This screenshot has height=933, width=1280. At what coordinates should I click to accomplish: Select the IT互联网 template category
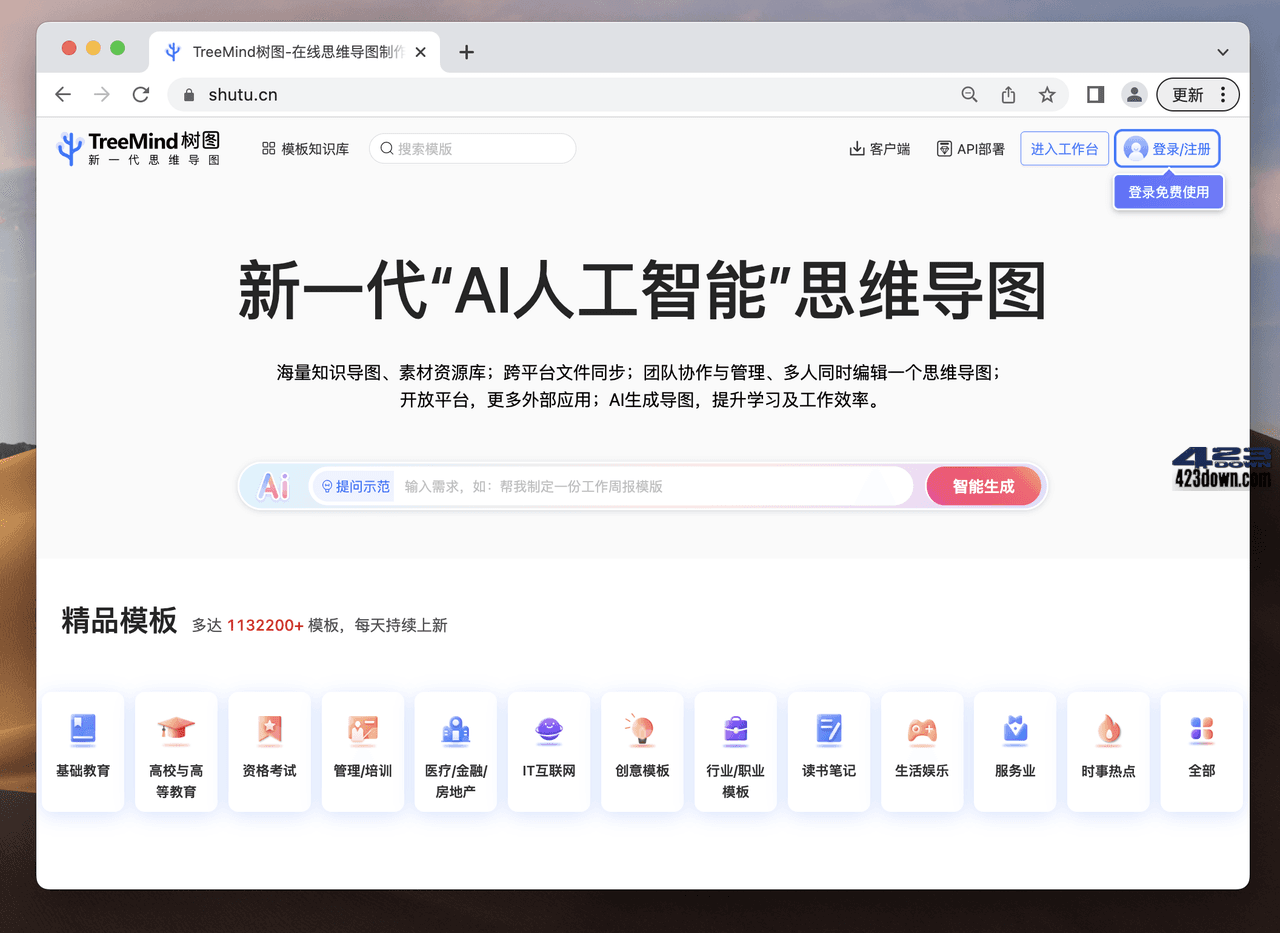pos(548,751)
